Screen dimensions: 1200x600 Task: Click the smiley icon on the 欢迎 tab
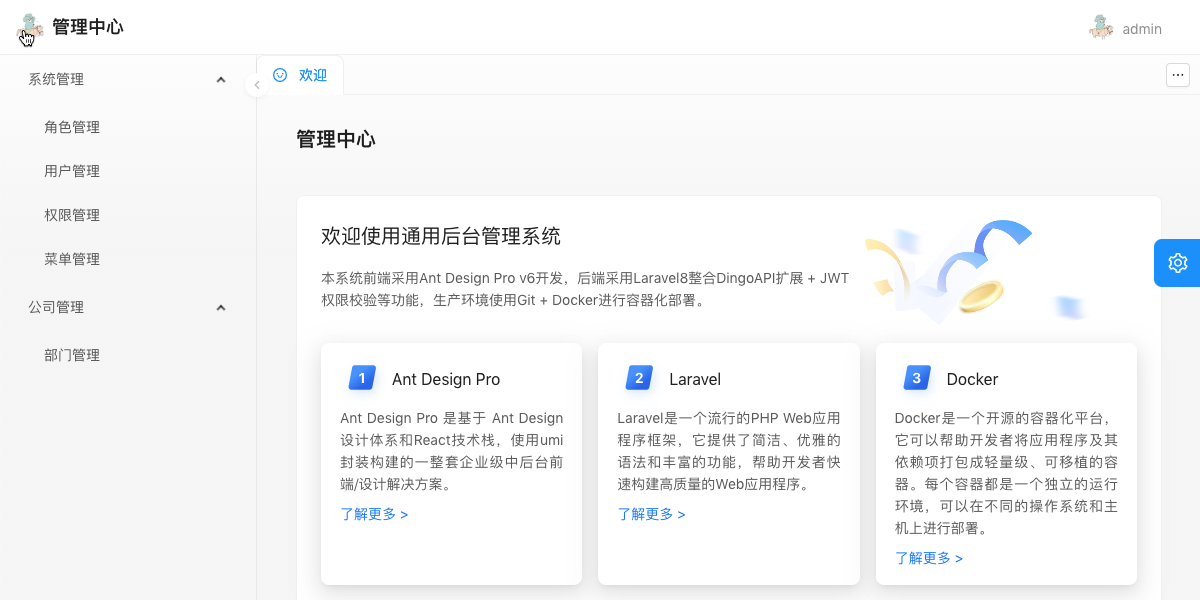[x=280, y=75]
